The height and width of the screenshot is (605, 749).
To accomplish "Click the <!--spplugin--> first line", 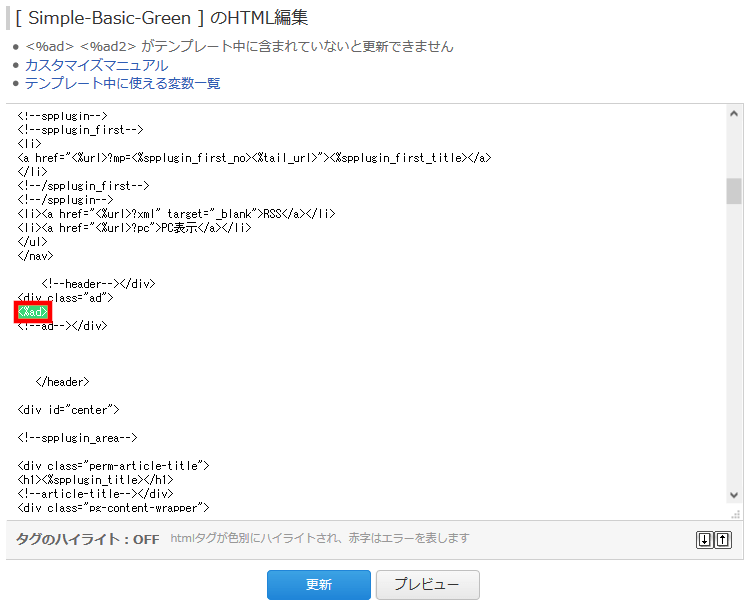I will (63, 116).
